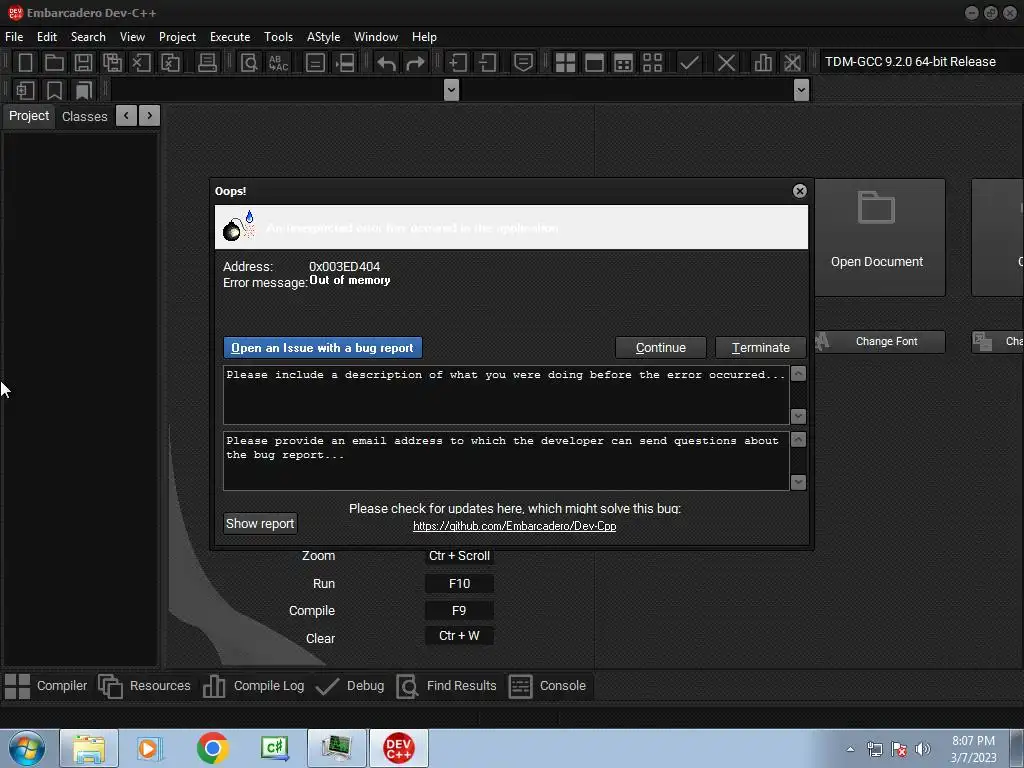Image resolution: width=1024 pixels, height=768 pixels.
Task: Click the Run window toolbar icon
Action: coord(594,63)
